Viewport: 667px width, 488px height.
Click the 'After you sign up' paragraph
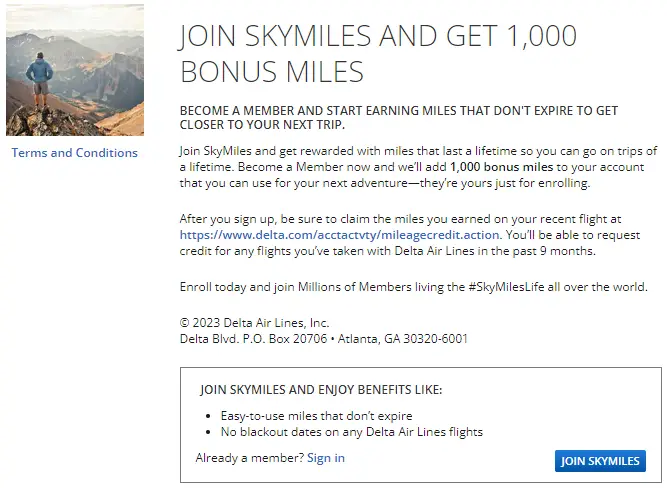click(x=410, y=235)
